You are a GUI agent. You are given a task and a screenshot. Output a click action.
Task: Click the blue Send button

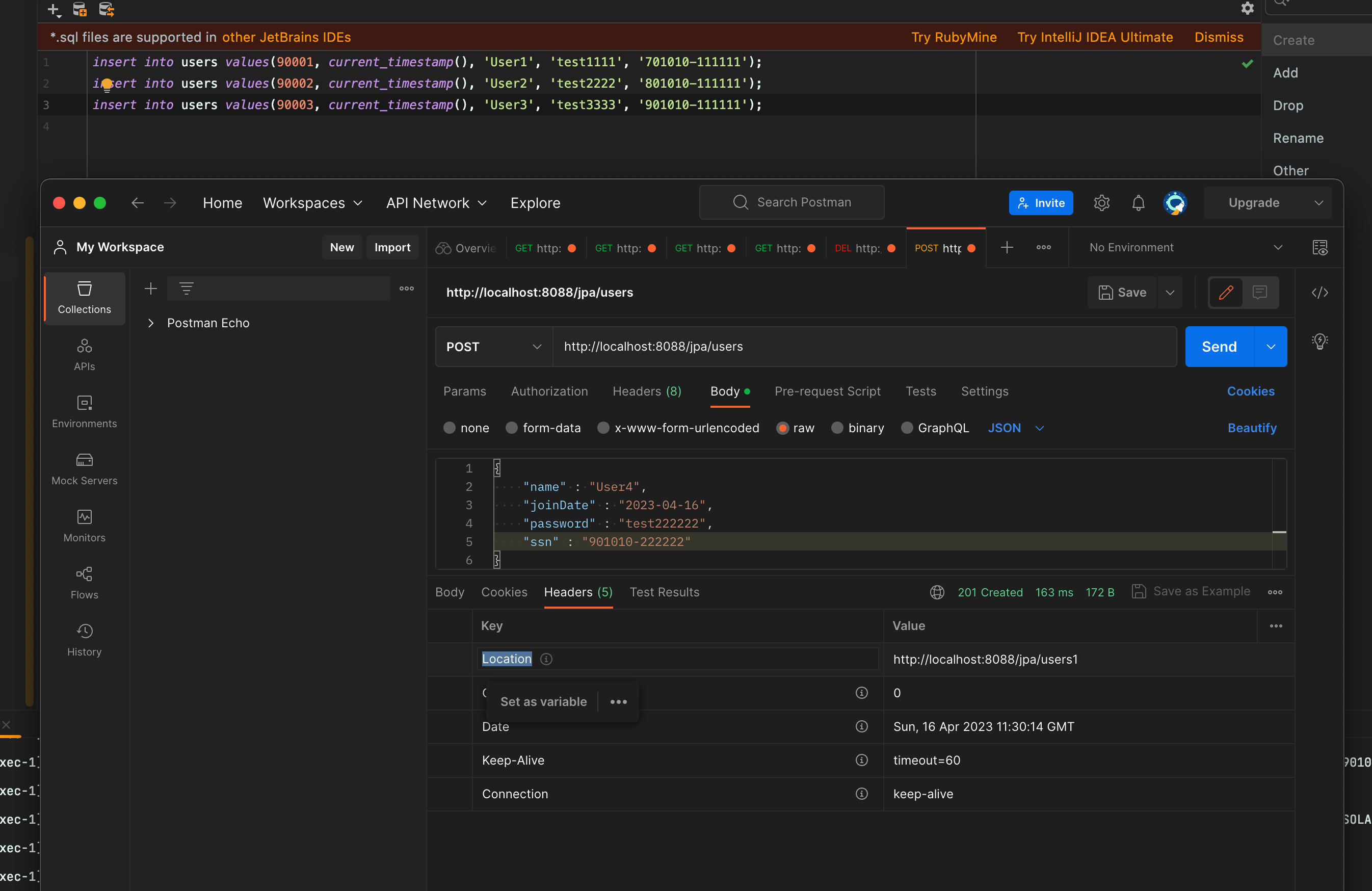[1219, 347]
